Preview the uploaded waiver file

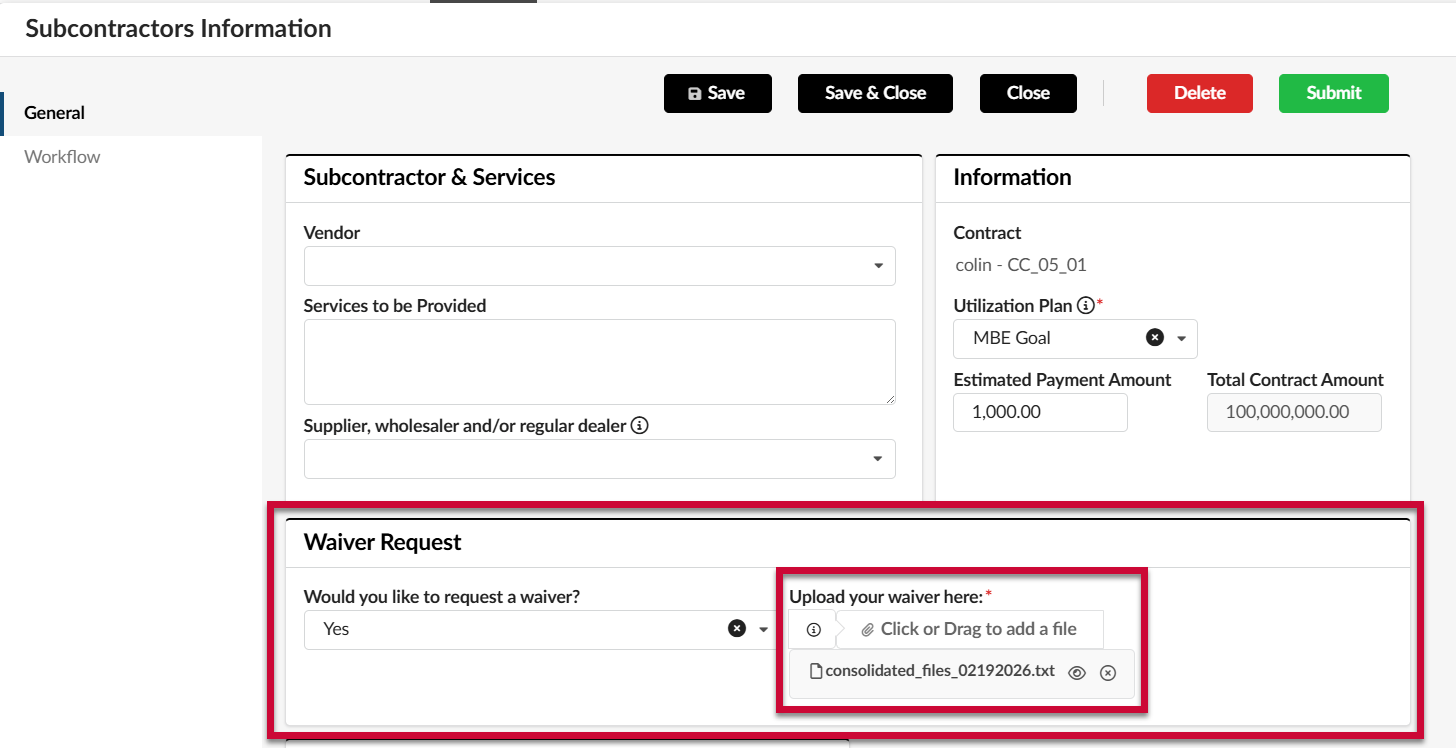tap(1076, 672)
